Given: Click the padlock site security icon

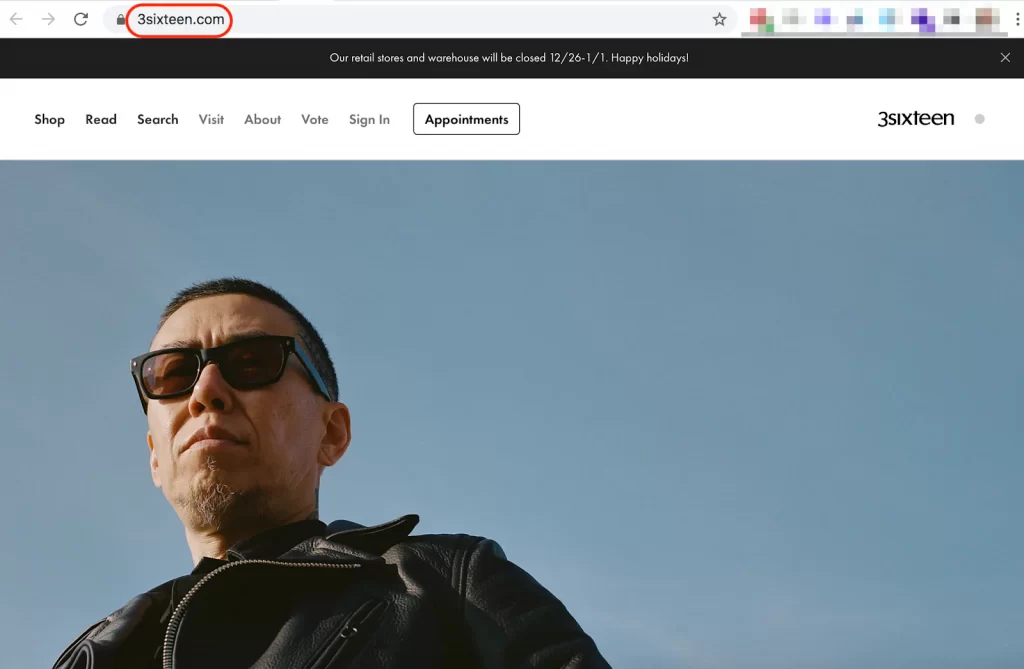Looking at the screenshot, I should [121, 20].
